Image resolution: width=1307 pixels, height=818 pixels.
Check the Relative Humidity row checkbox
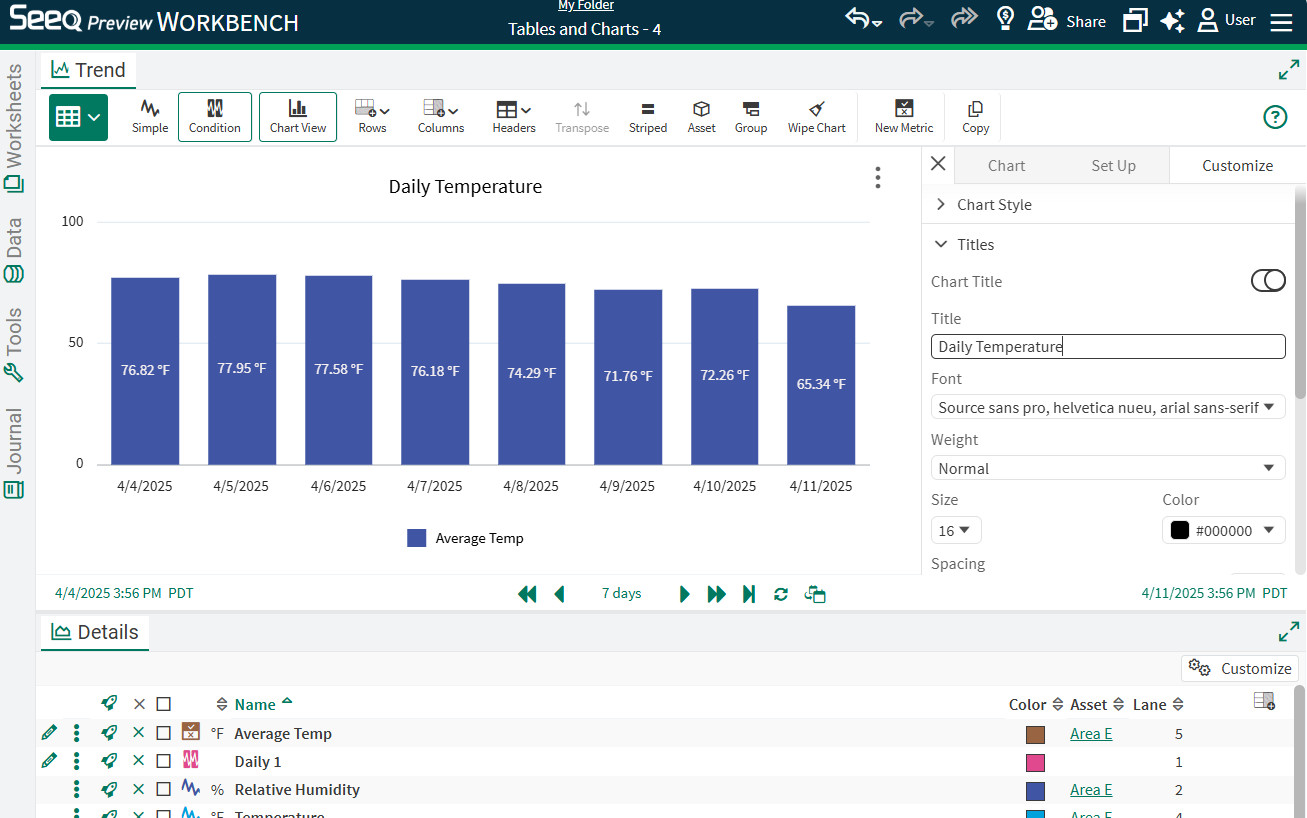pos(163,789)
